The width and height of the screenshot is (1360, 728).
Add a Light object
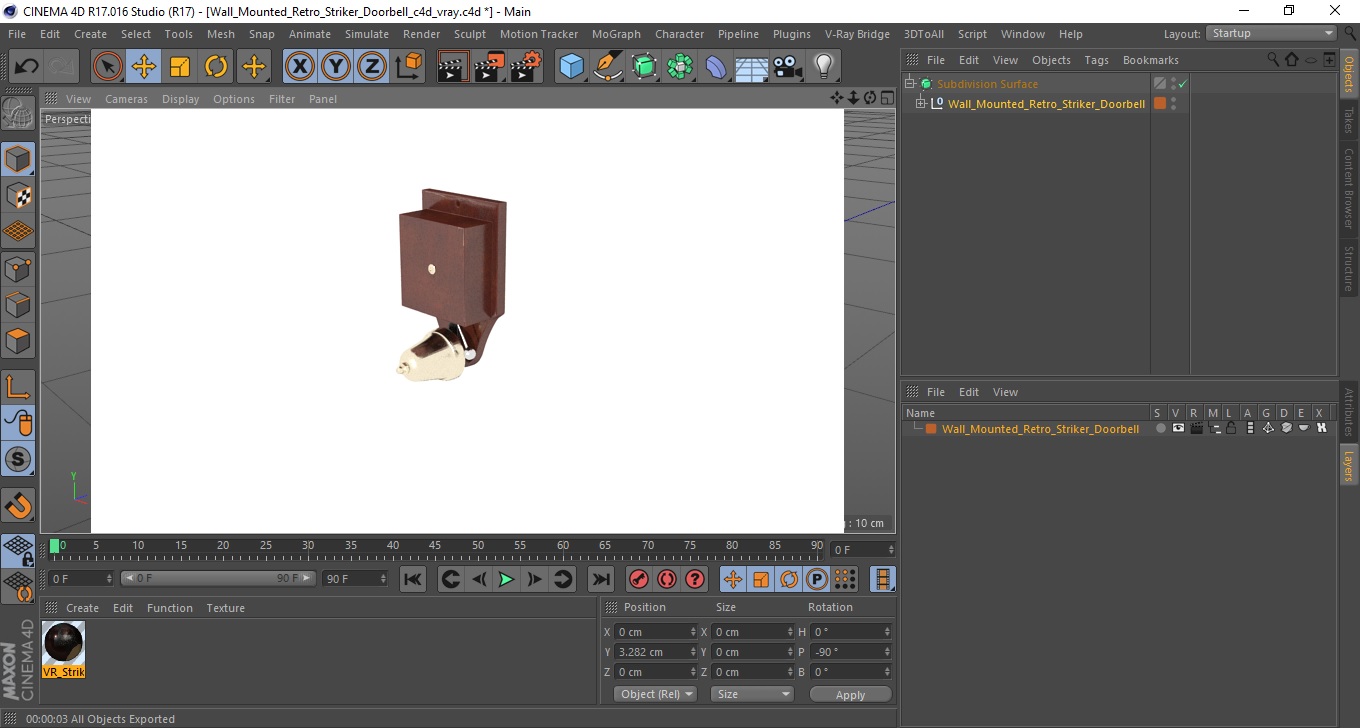click(x=824, y=67)
